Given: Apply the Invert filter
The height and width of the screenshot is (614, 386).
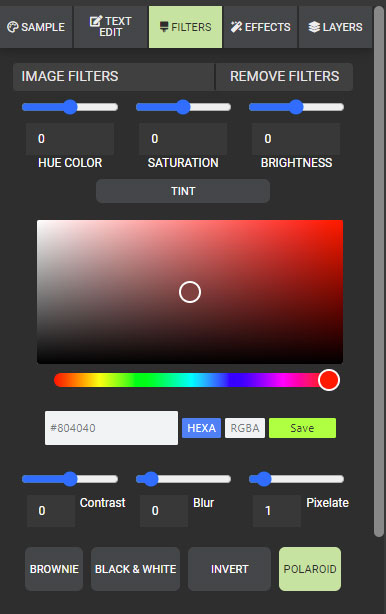Looking at the screenshot, I should (229, 569).
